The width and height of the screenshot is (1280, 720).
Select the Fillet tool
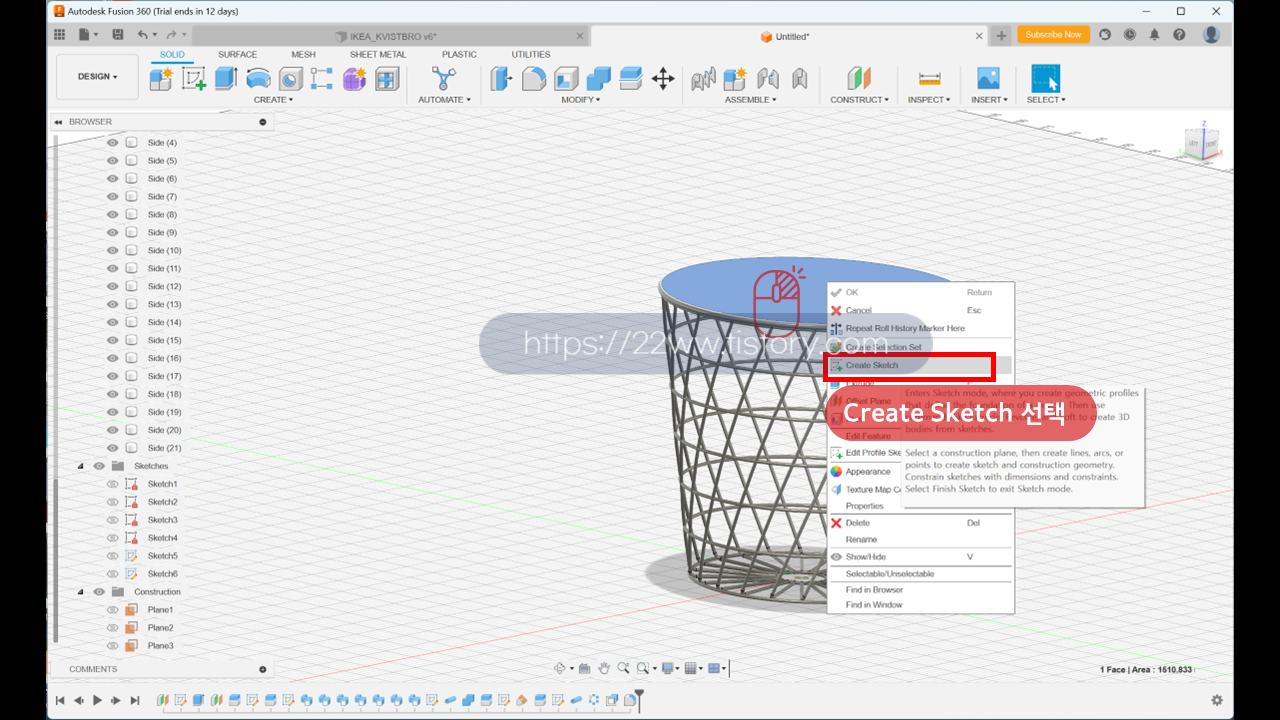pyautogui.click(x=534, y=78)
